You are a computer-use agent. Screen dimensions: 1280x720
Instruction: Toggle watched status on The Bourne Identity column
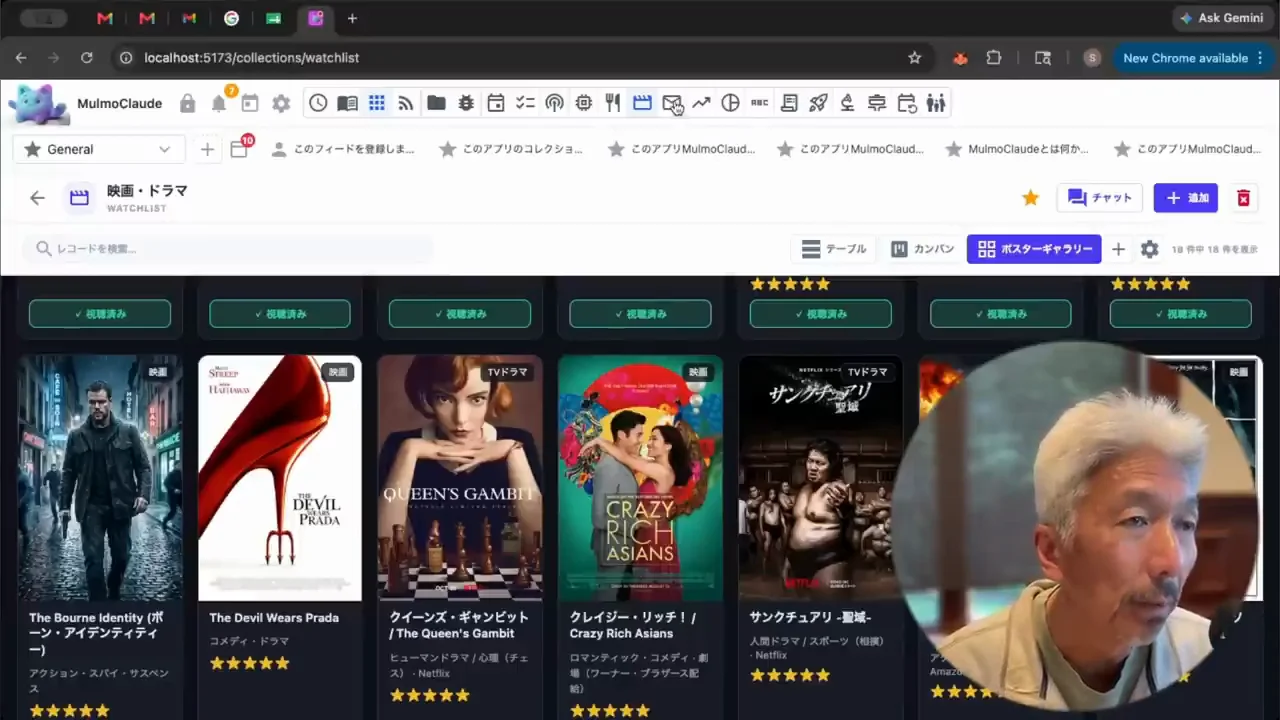(100, 314)
